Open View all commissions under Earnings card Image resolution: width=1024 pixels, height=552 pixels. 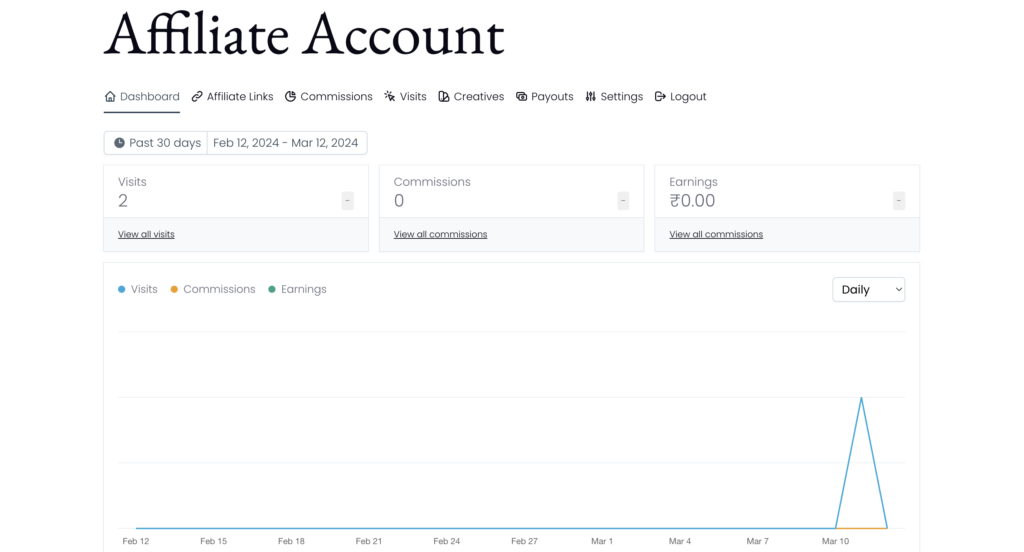coord(716,234)
